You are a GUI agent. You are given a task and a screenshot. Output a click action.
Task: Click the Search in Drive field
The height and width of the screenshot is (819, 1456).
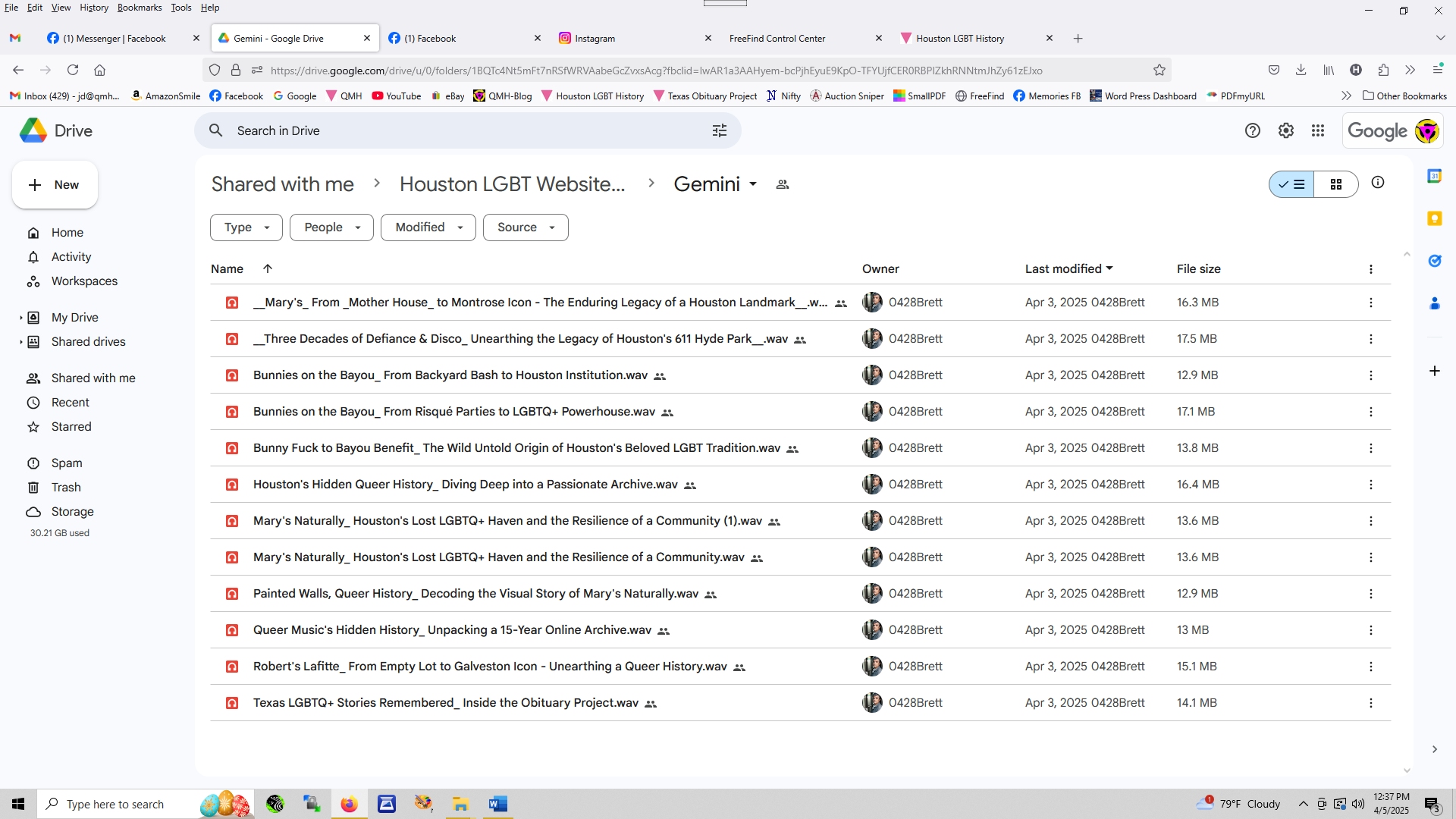455,130
